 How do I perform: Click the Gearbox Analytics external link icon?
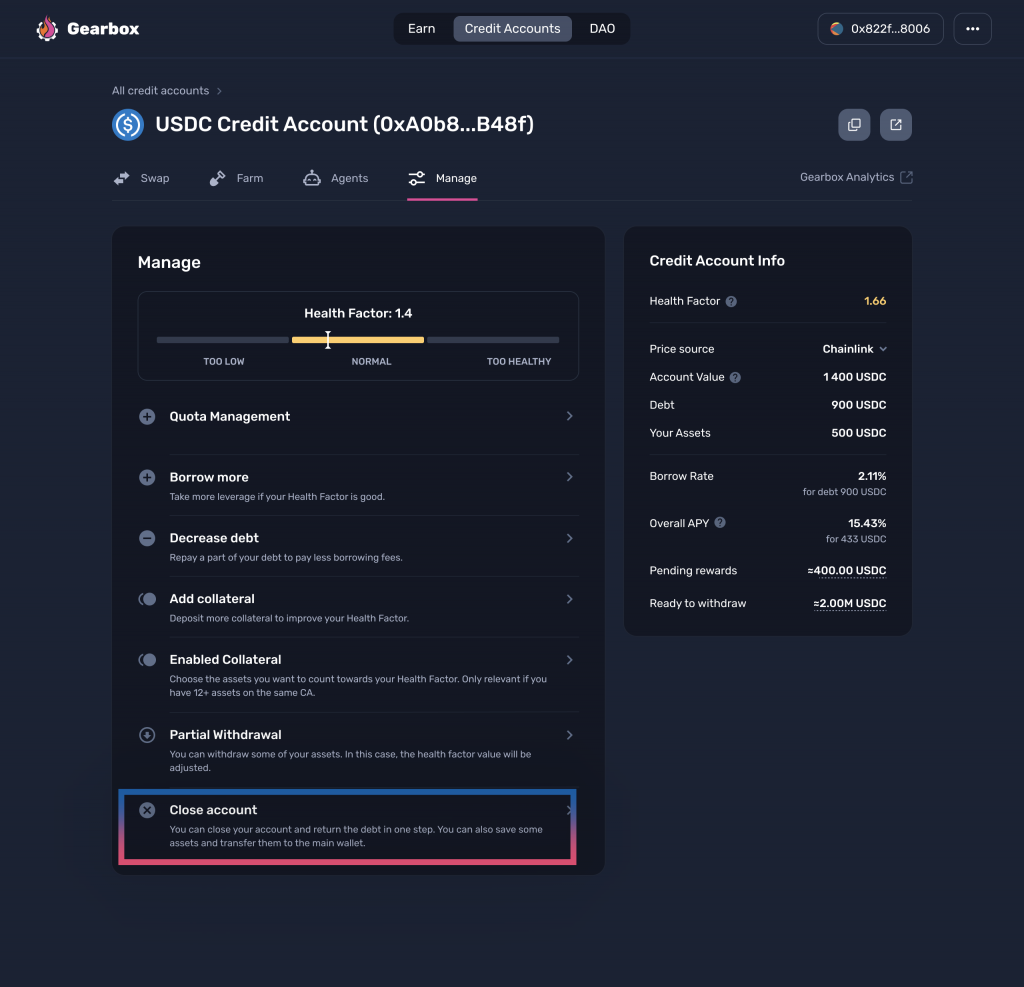click(x=906, y=177)
